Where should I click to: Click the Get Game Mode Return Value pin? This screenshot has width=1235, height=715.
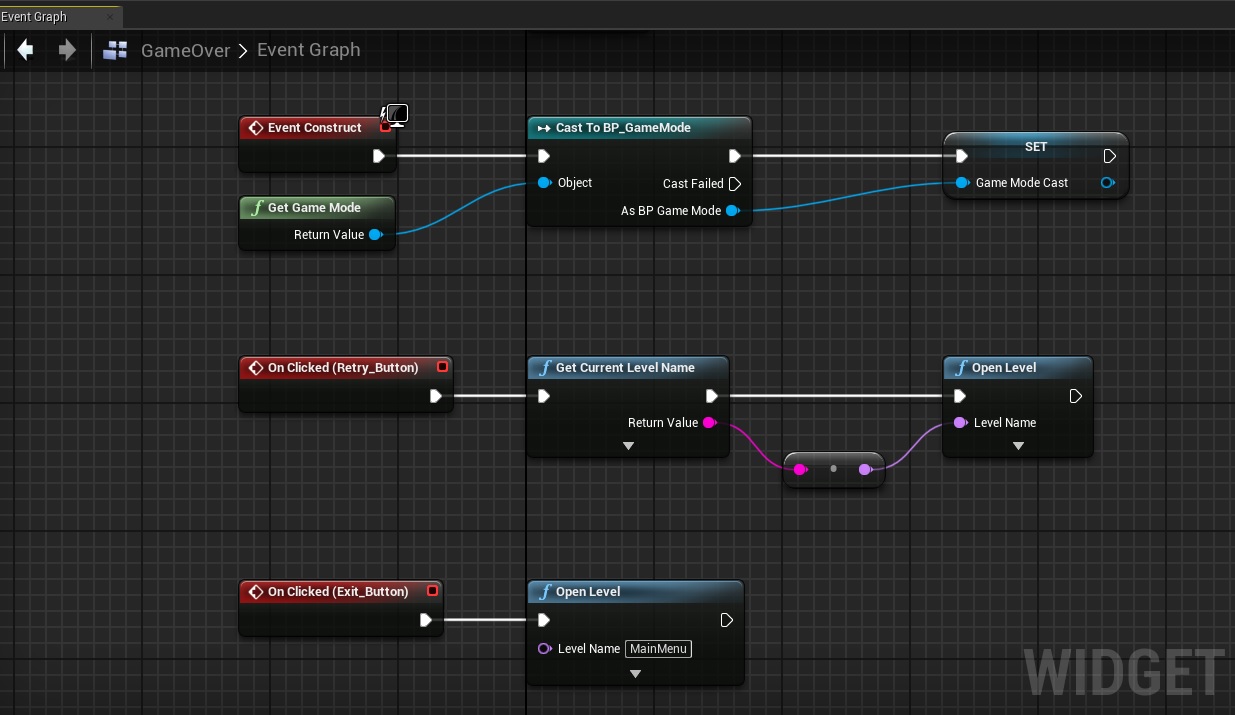tap(375, 235)
